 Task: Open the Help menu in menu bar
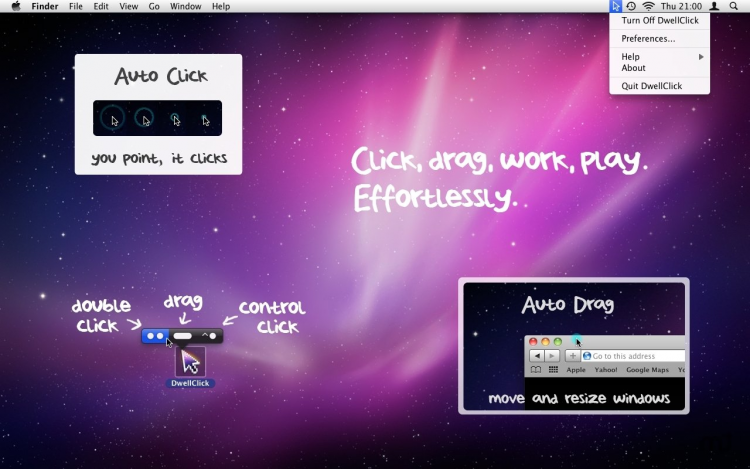pyautogui.click(x=221, y=6)
